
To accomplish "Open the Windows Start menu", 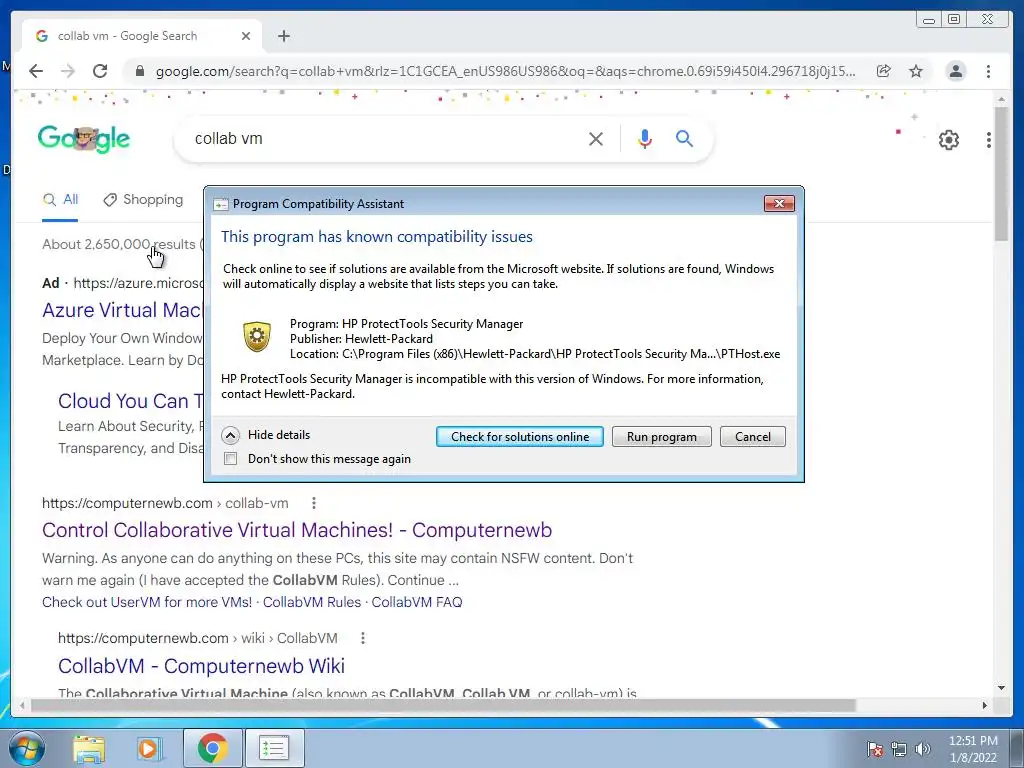I will tap(27, 748).
